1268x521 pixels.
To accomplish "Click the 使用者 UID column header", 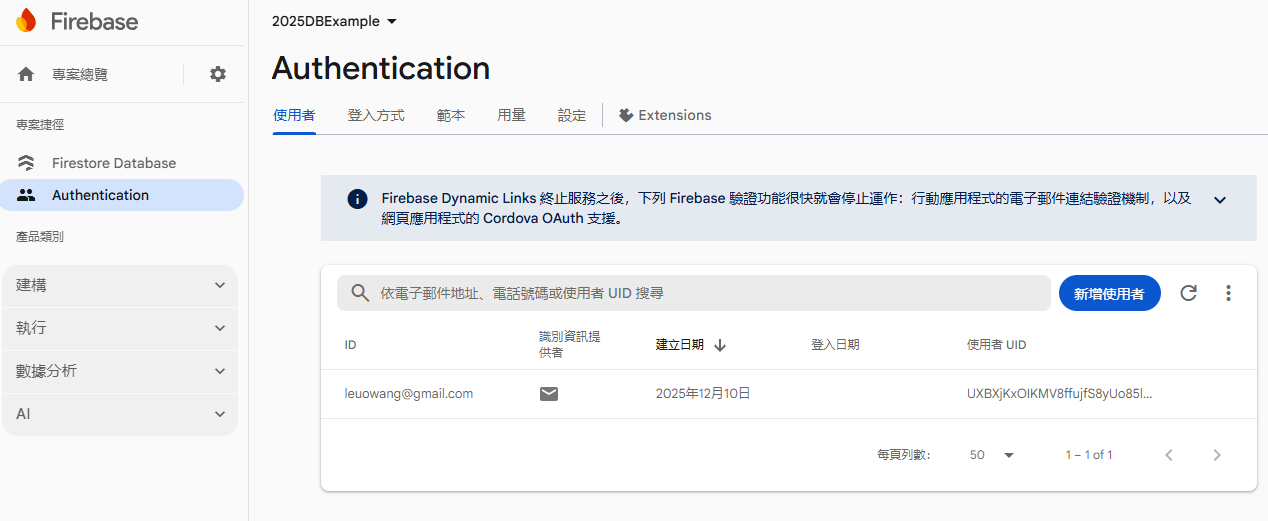I will 996,345.
